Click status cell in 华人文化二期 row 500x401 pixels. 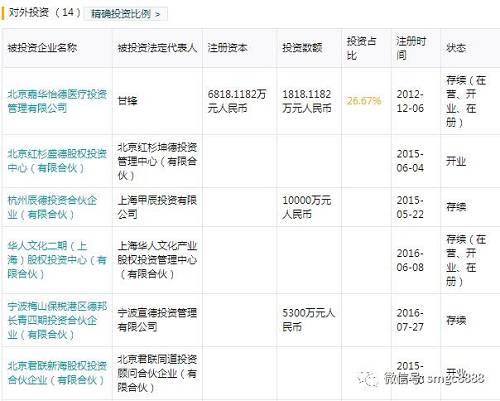point(466,260)
